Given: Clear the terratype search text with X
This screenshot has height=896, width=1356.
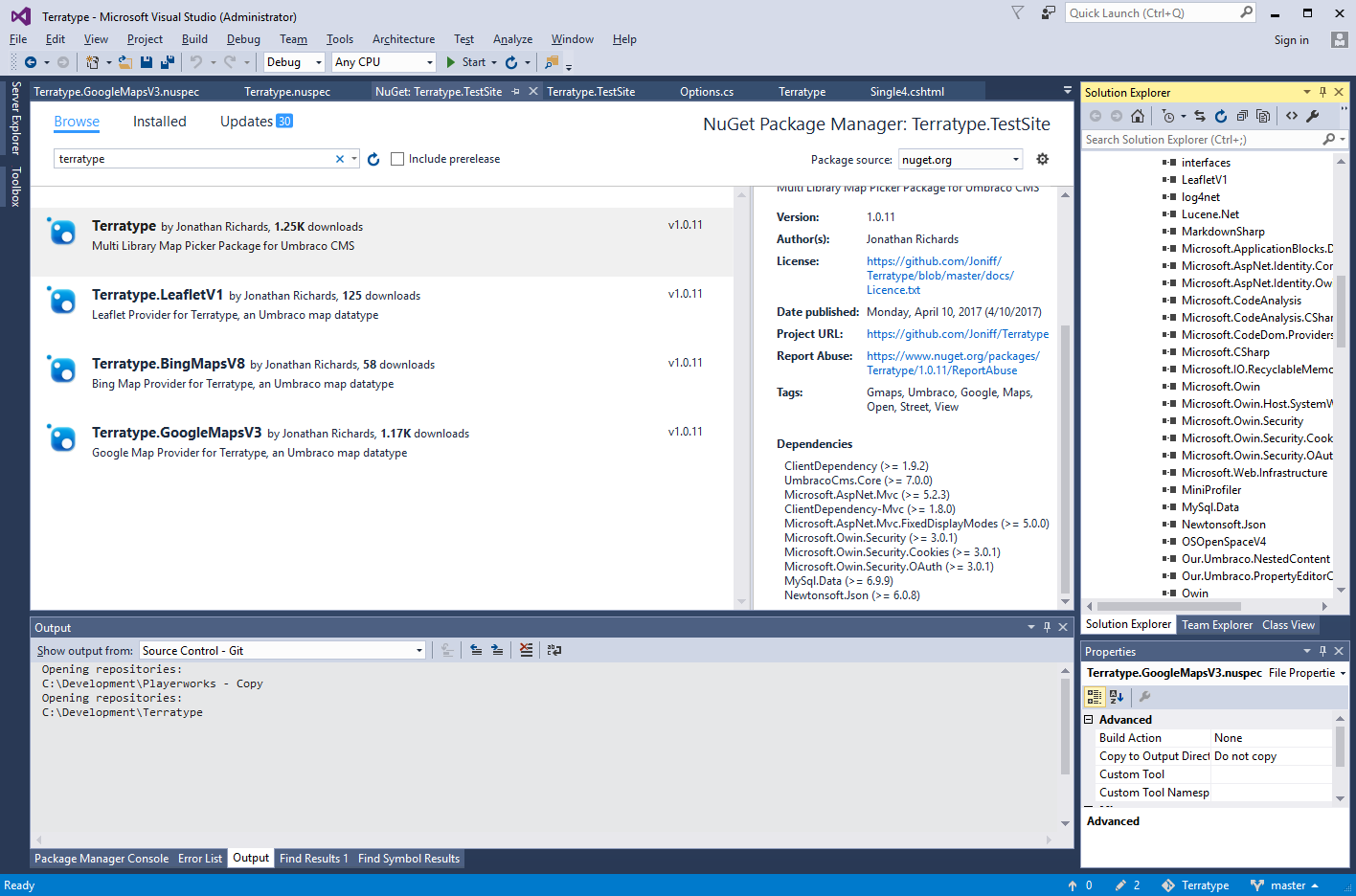Looking at the screenshot, I should click(340, 159).
